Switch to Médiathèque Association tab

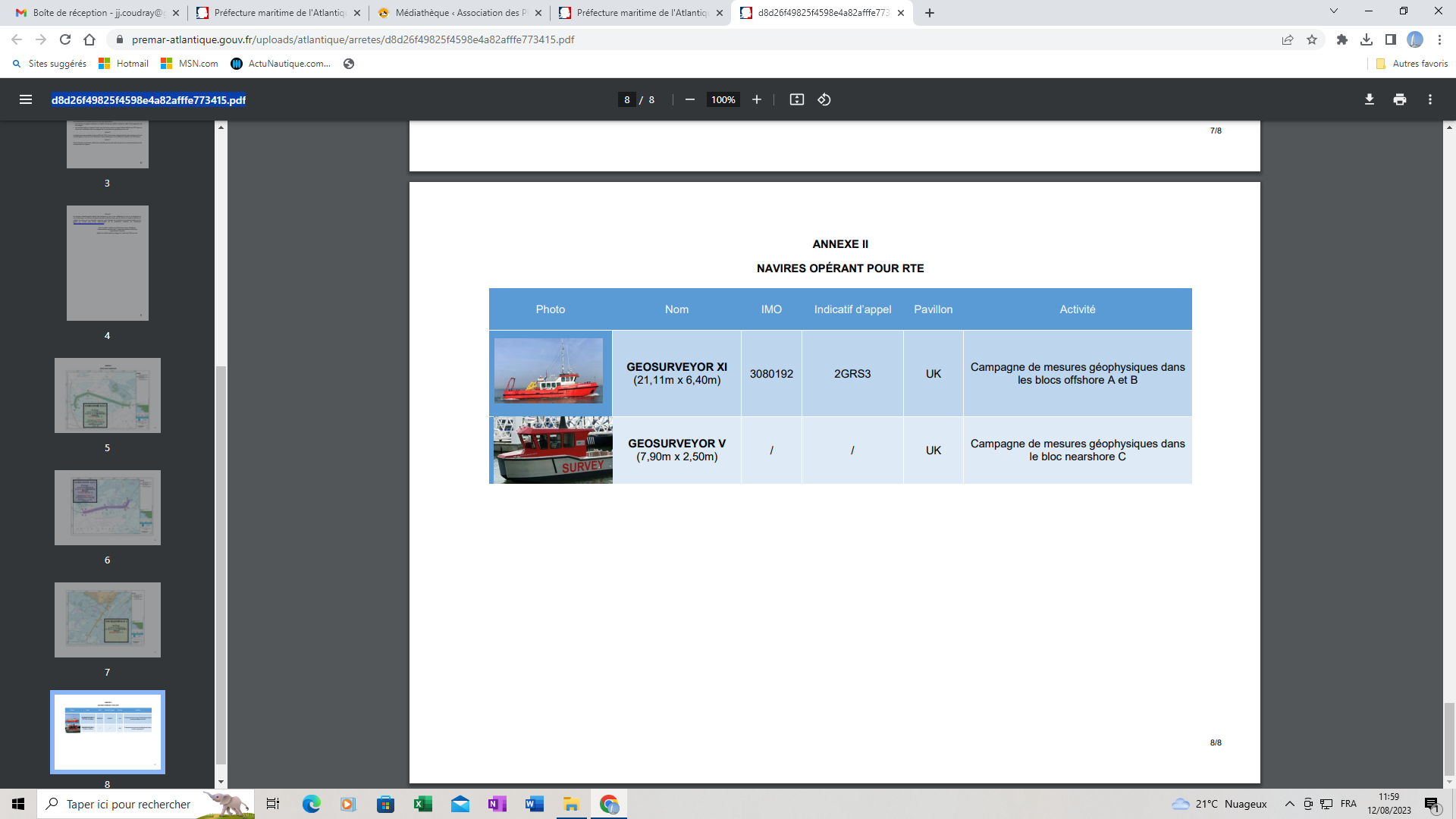460,13
